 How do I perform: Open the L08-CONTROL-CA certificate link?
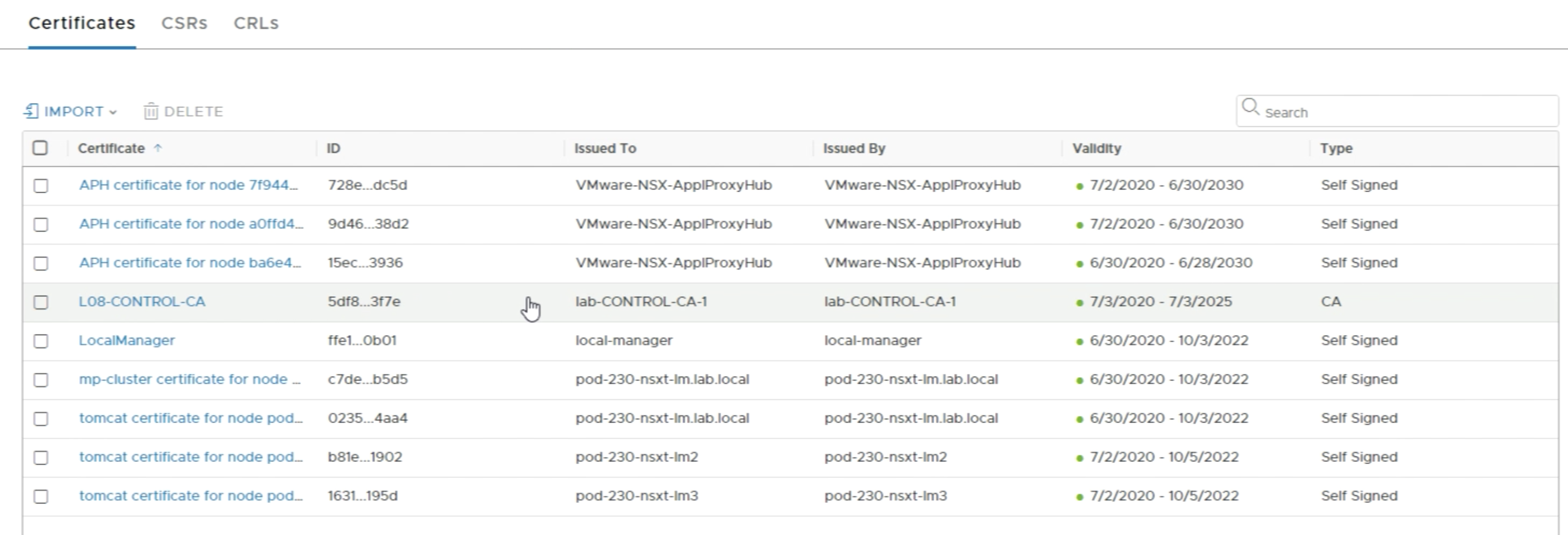click(x=142, y=301)
